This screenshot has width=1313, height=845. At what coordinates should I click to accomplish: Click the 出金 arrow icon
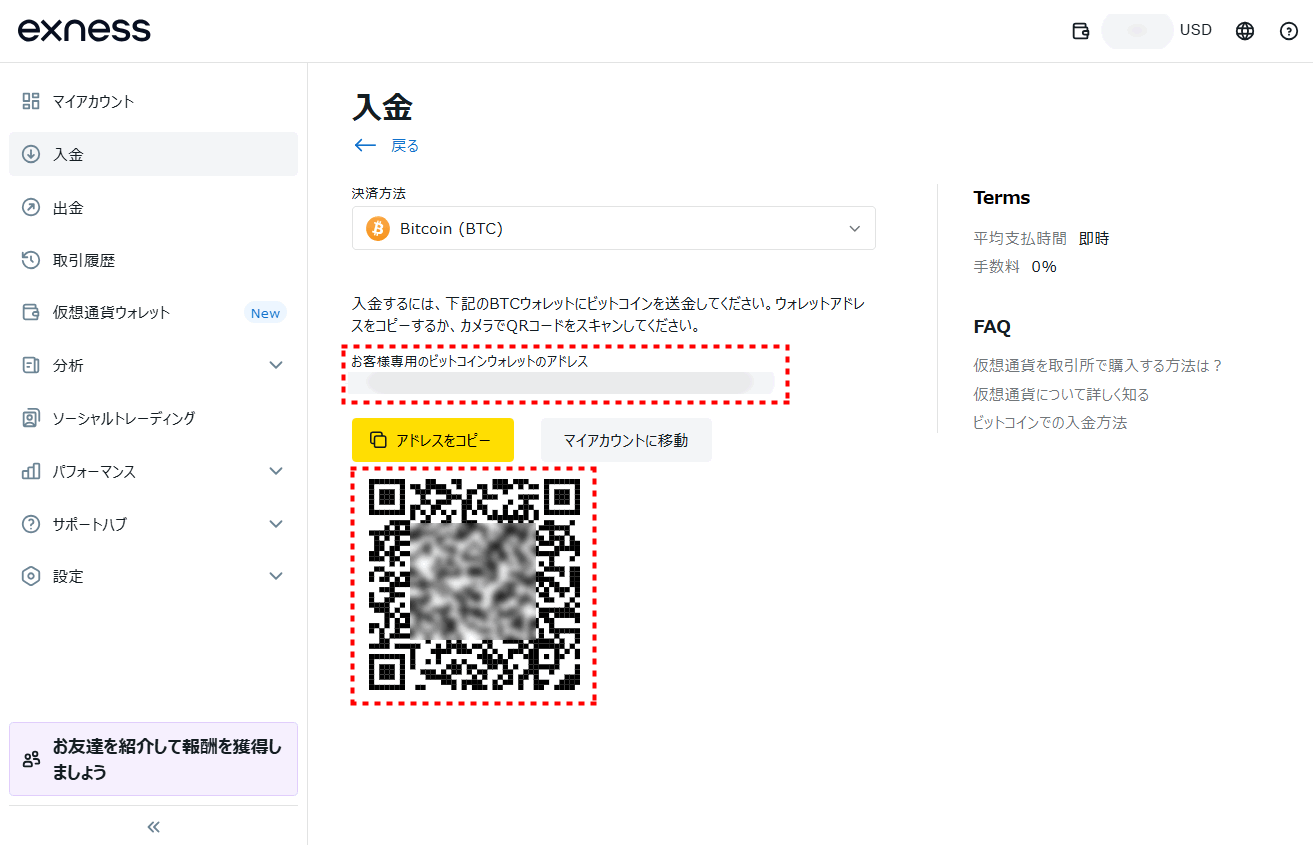tap(31, 207)
